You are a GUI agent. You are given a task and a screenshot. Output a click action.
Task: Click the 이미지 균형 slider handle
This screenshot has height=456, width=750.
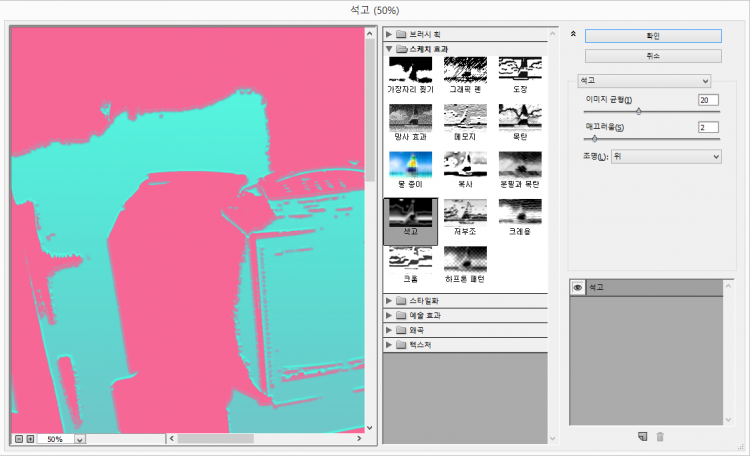coord(639,112)
